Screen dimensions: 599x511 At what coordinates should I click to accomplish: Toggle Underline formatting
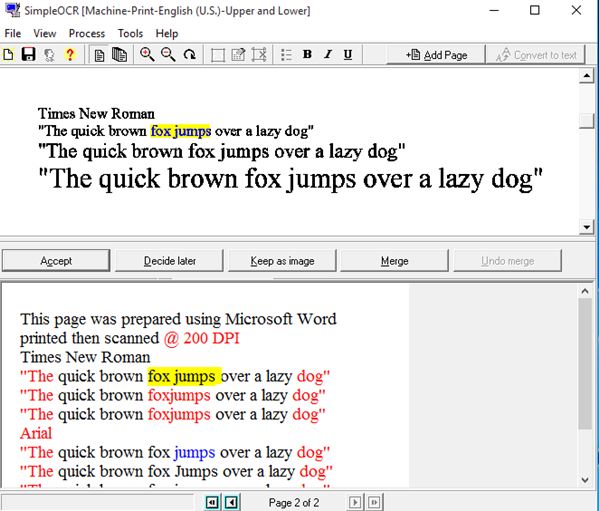pyautogui.click(x=348, y=55)
